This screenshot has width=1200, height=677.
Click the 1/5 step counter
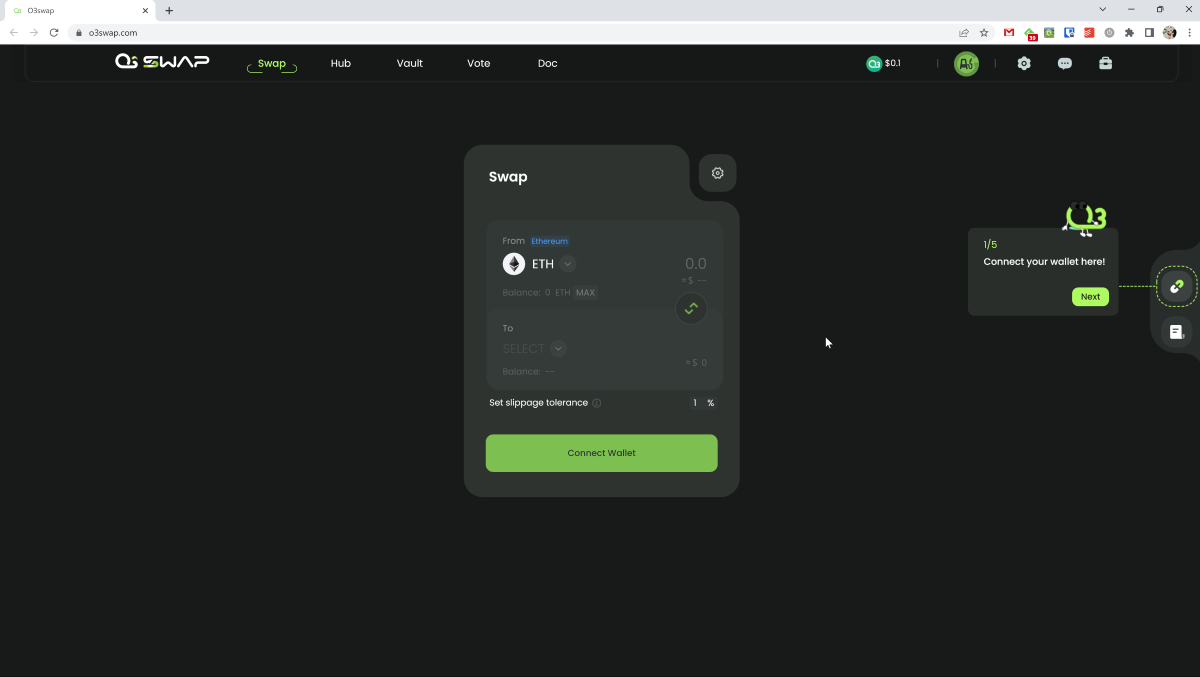pos(990,245)
